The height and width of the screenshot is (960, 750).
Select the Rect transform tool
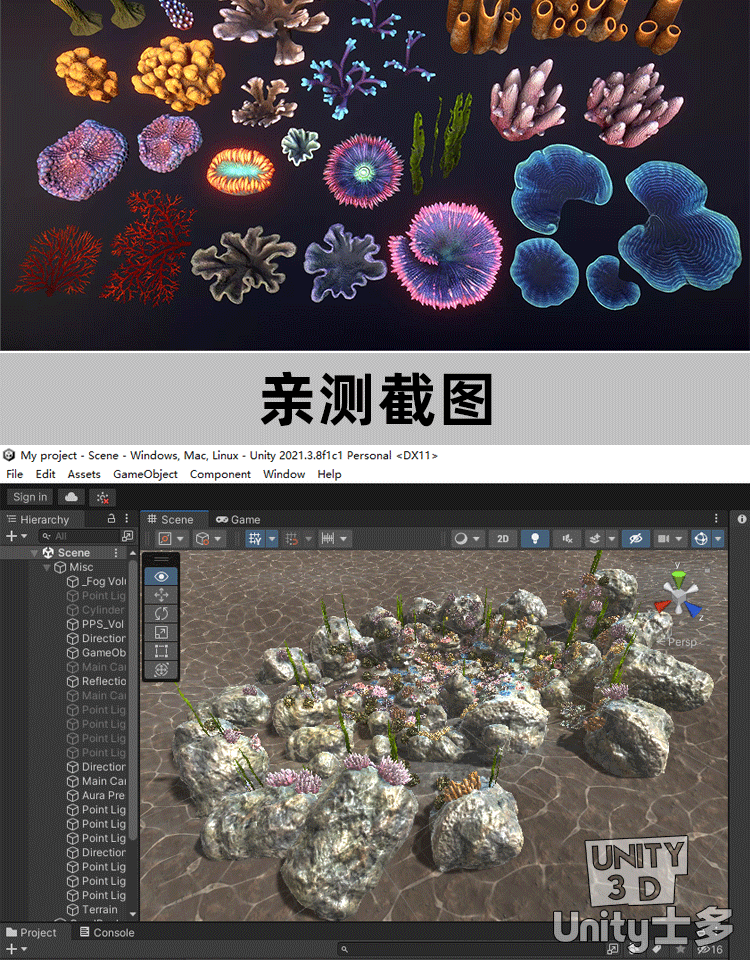point(162,651)
